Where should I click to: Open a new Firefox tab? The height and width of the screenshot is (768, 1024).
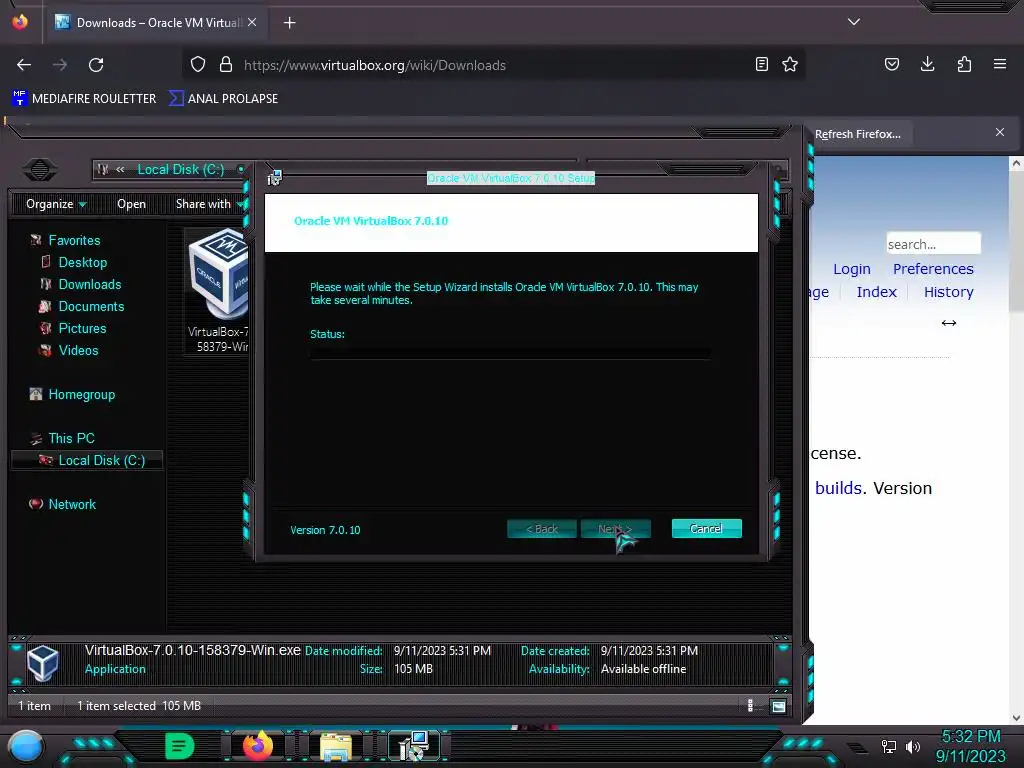289,23
